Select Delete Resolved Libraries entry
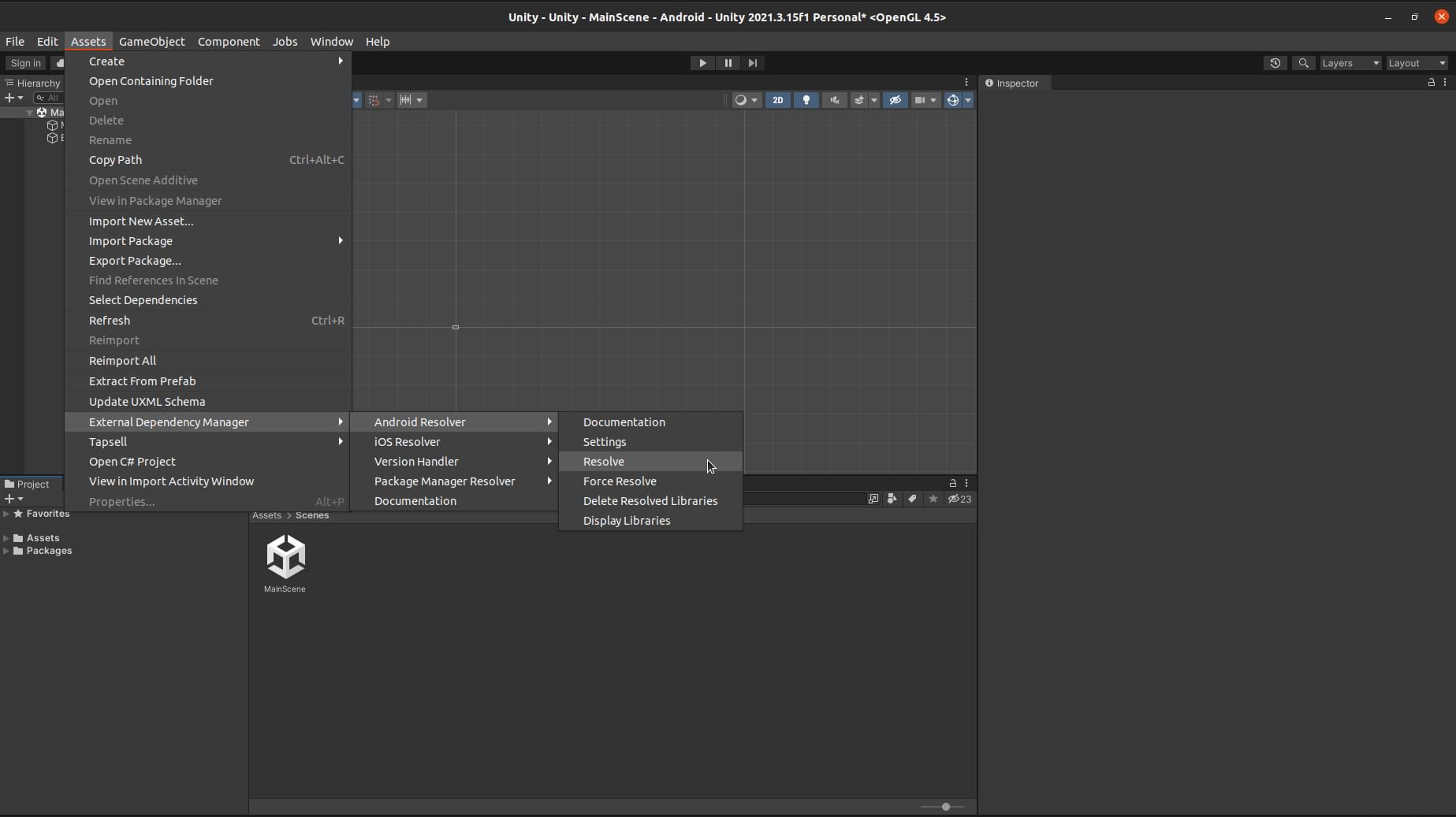The image size is (1456, 817). (x=650, y=501)
